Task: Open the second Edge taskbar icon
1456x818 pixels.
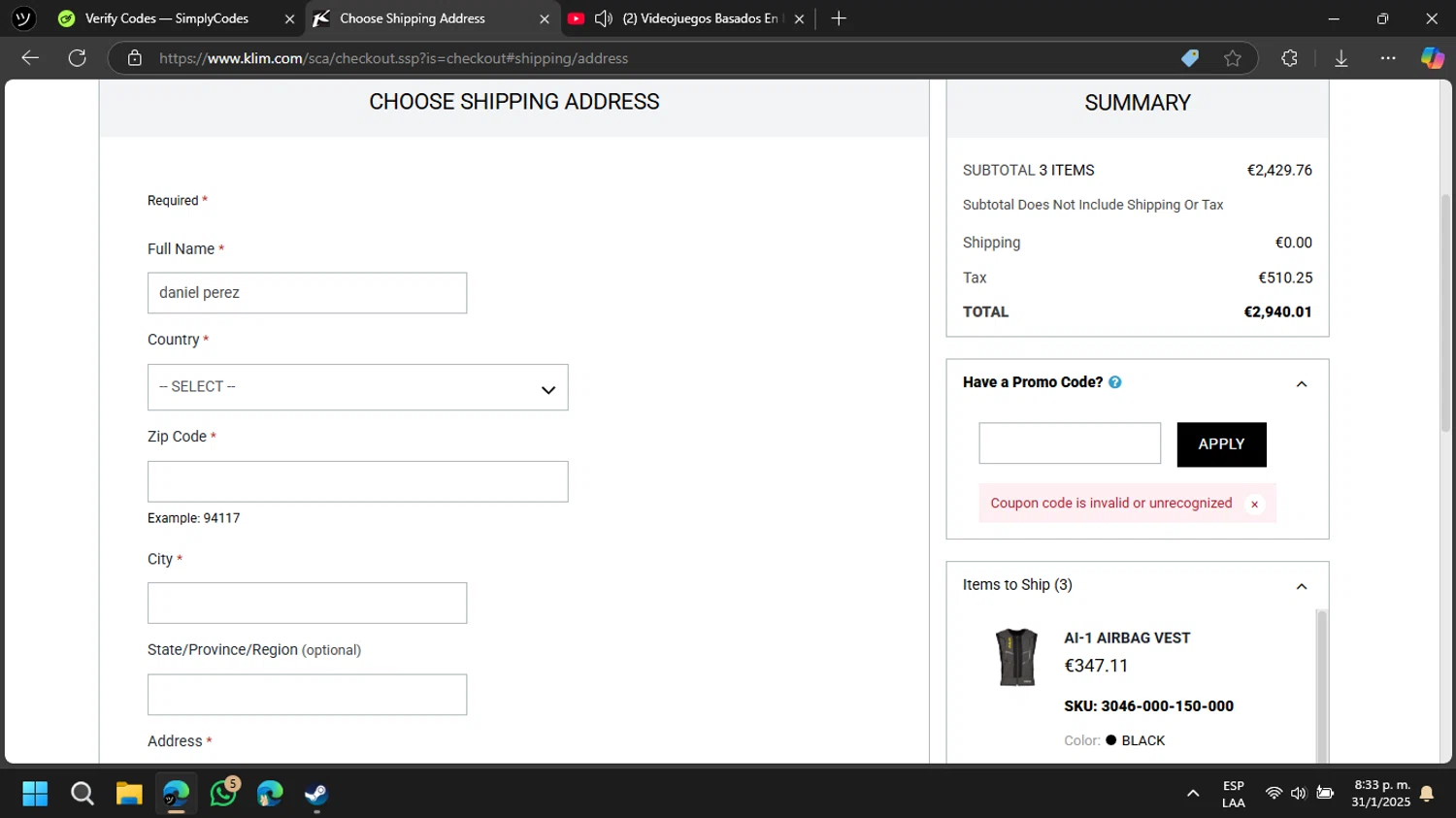Action: pyautogui.click(x=270, y=794)
